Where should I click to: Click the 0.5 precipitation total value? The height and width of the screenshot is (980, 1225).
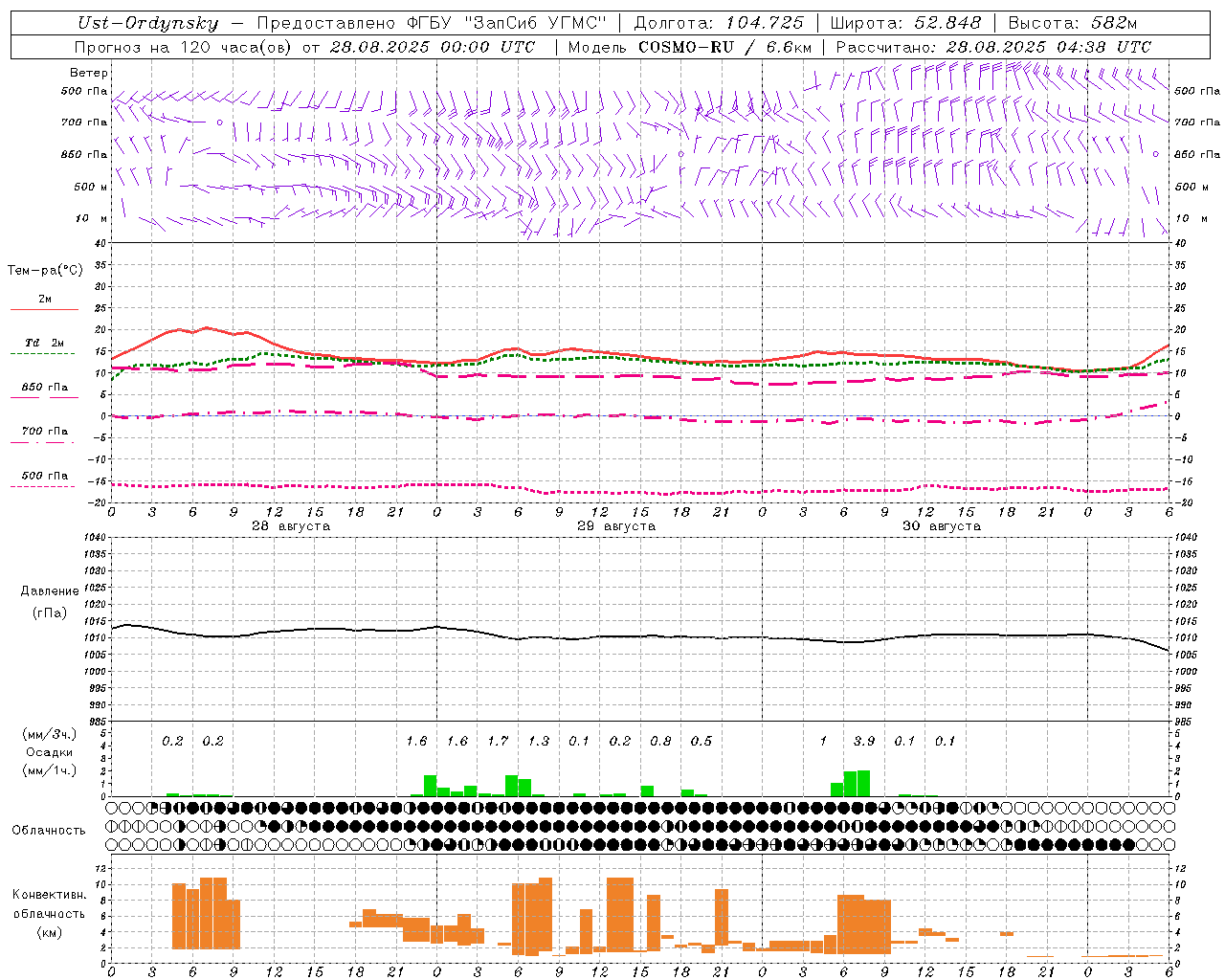[x=702, y=741]
